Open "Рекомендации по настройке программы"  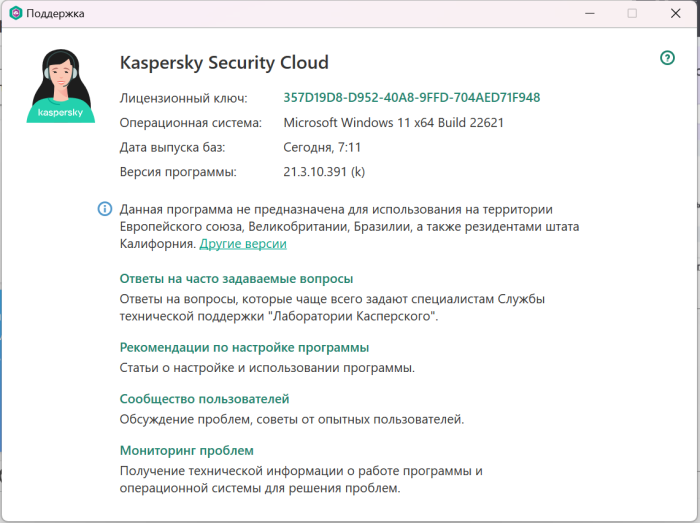click(x=244, y=347)
